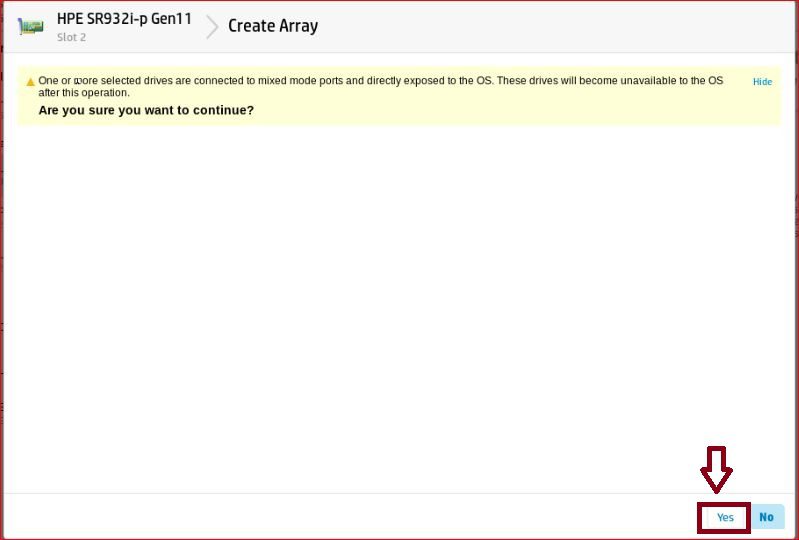Click the "Are you sure you want to continue?" text
The height and width of the screenshot is (540, 799).
(x=146, y=110)
